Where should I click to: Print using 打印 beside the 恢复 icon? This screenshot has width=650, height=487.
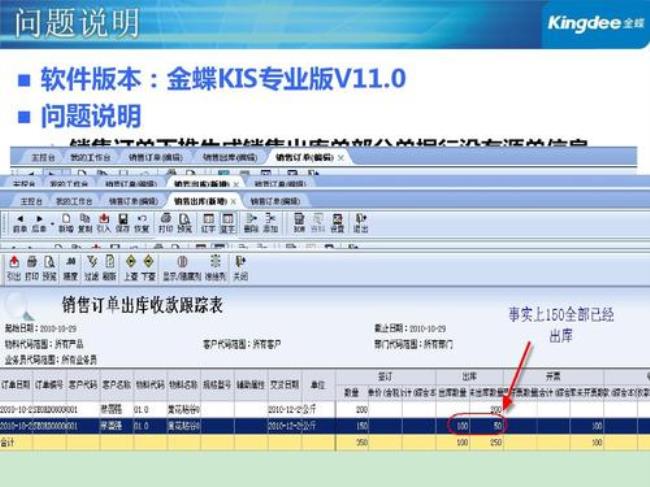(x=166, y=223)
